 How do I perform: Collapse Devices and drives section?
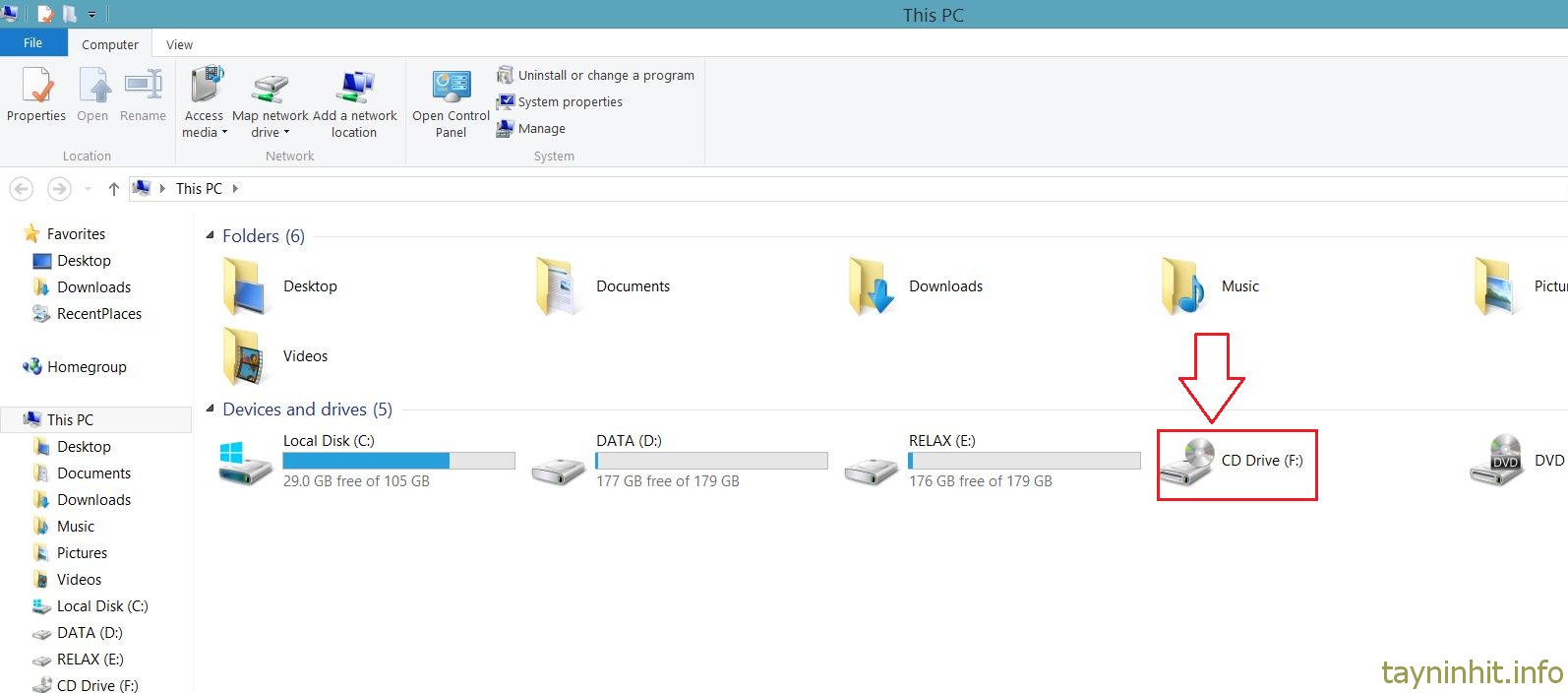(x=210, y=409)
